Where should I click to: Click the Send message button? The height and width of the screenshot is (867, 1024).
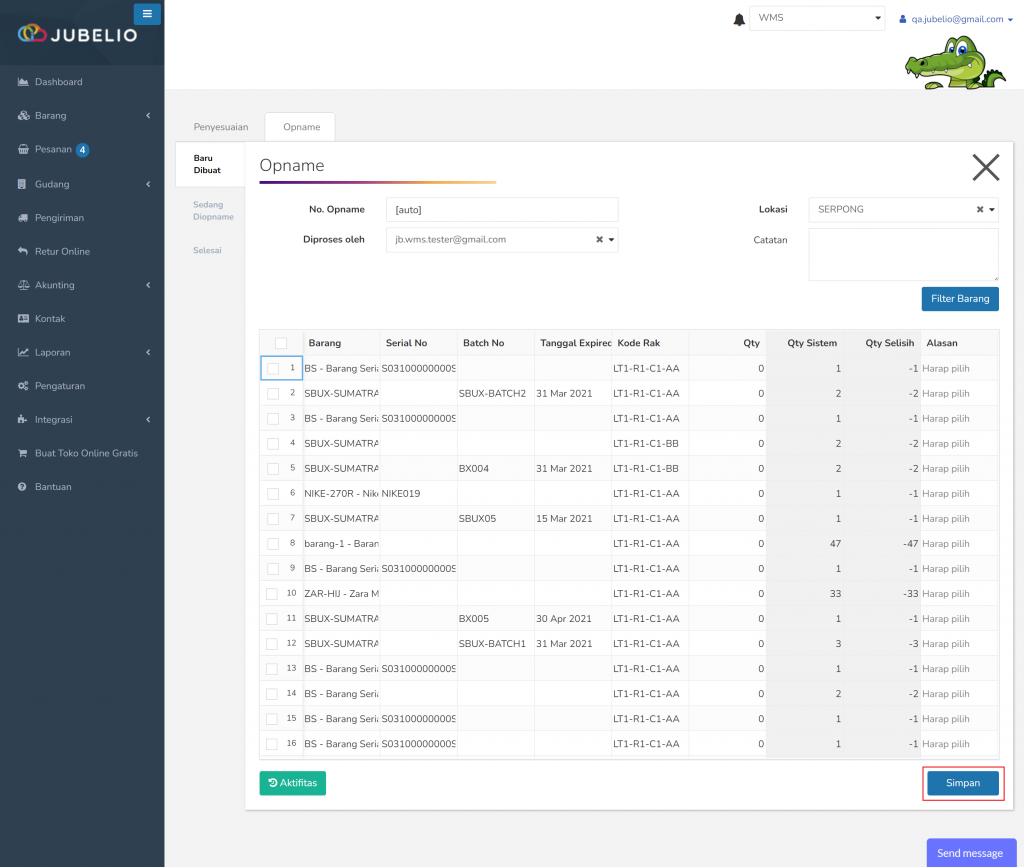click(970, 853)
